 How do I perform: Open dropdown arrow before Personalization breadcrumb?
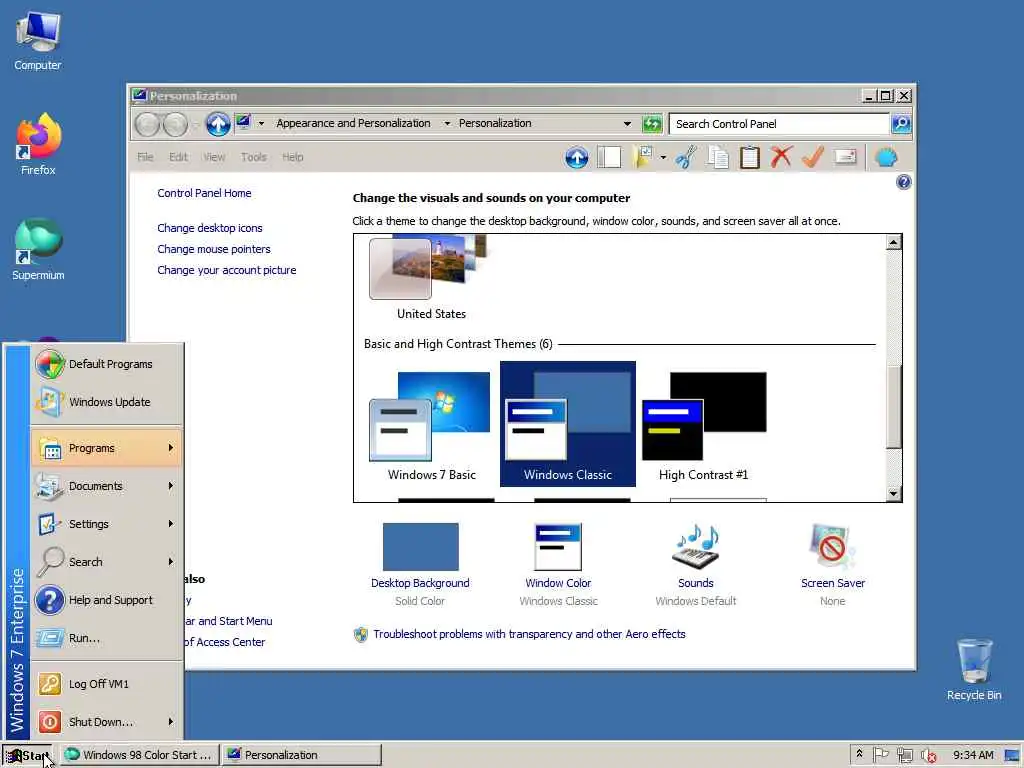447,123
